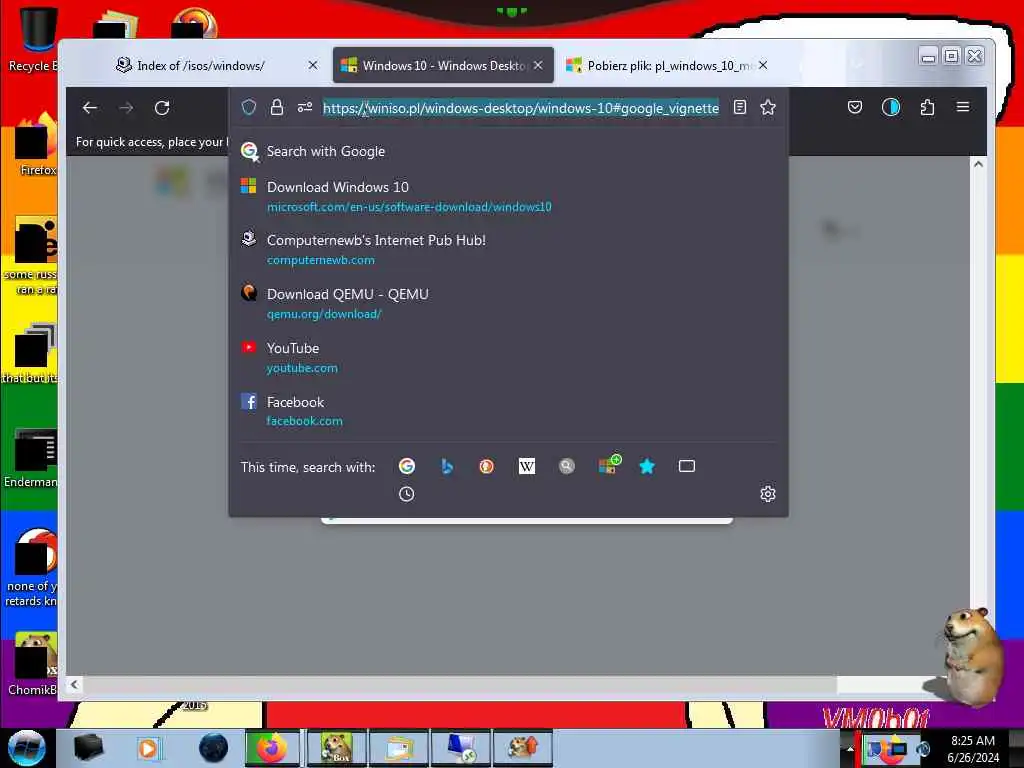Open the Firefox hamburger menu
This screenshot has height=768, width=1024.
tap(963, 107)
